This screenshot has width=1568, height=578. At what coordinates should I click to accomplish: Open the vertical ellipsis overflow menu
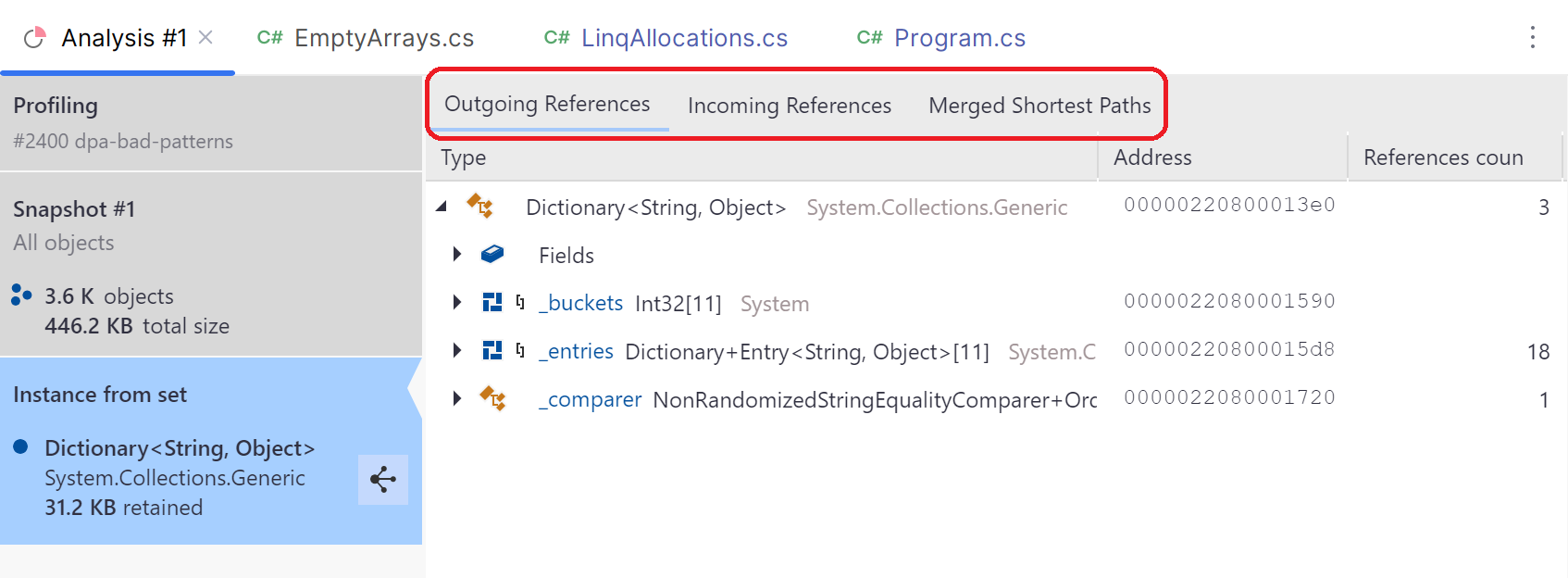coord(1534,38)
